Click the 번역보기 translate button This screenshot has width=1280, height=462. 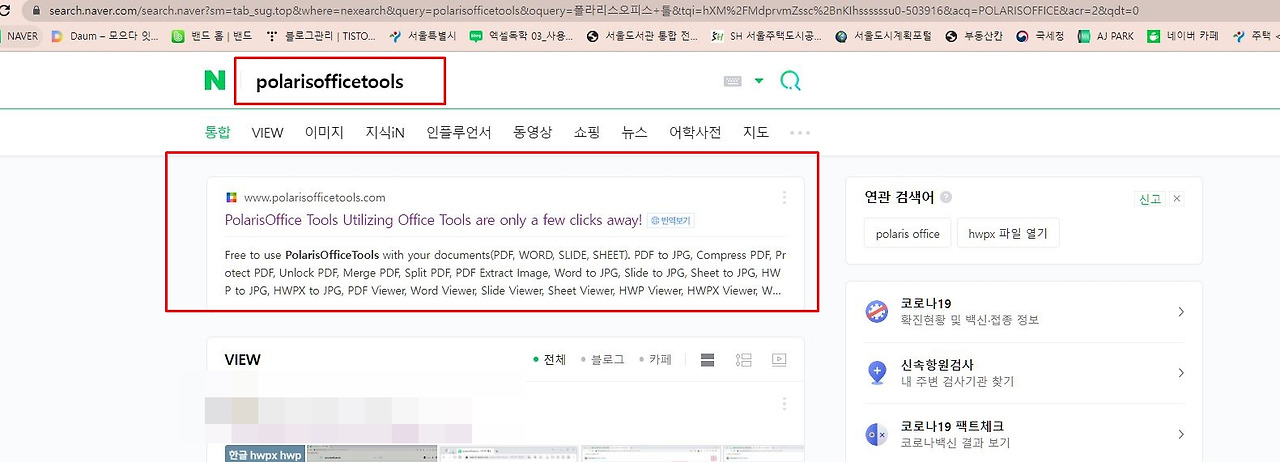670,220
